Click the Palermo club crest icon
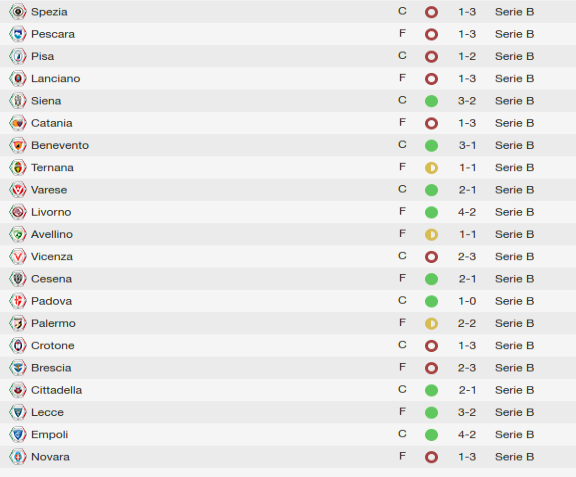The image size is (576, 477). click(18, 323)
